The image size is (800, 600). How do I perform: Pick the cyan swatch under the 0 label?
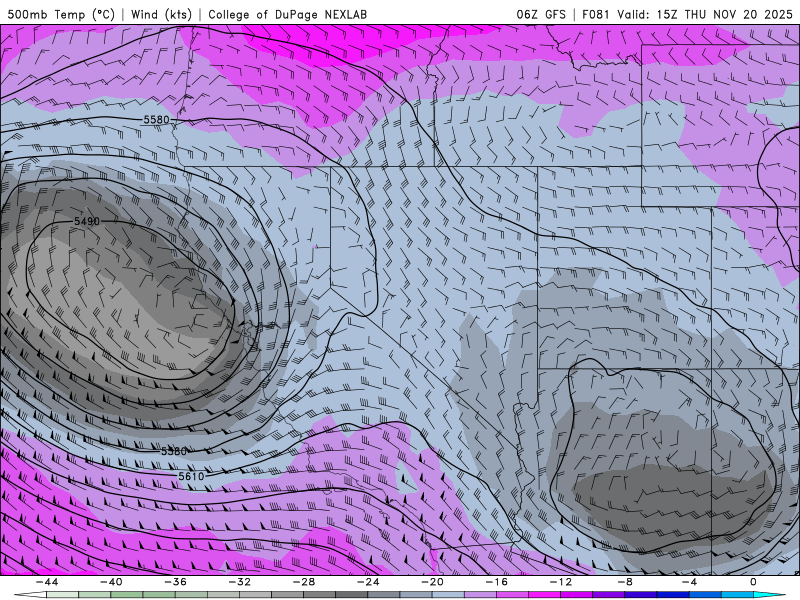tap(765, 595)
